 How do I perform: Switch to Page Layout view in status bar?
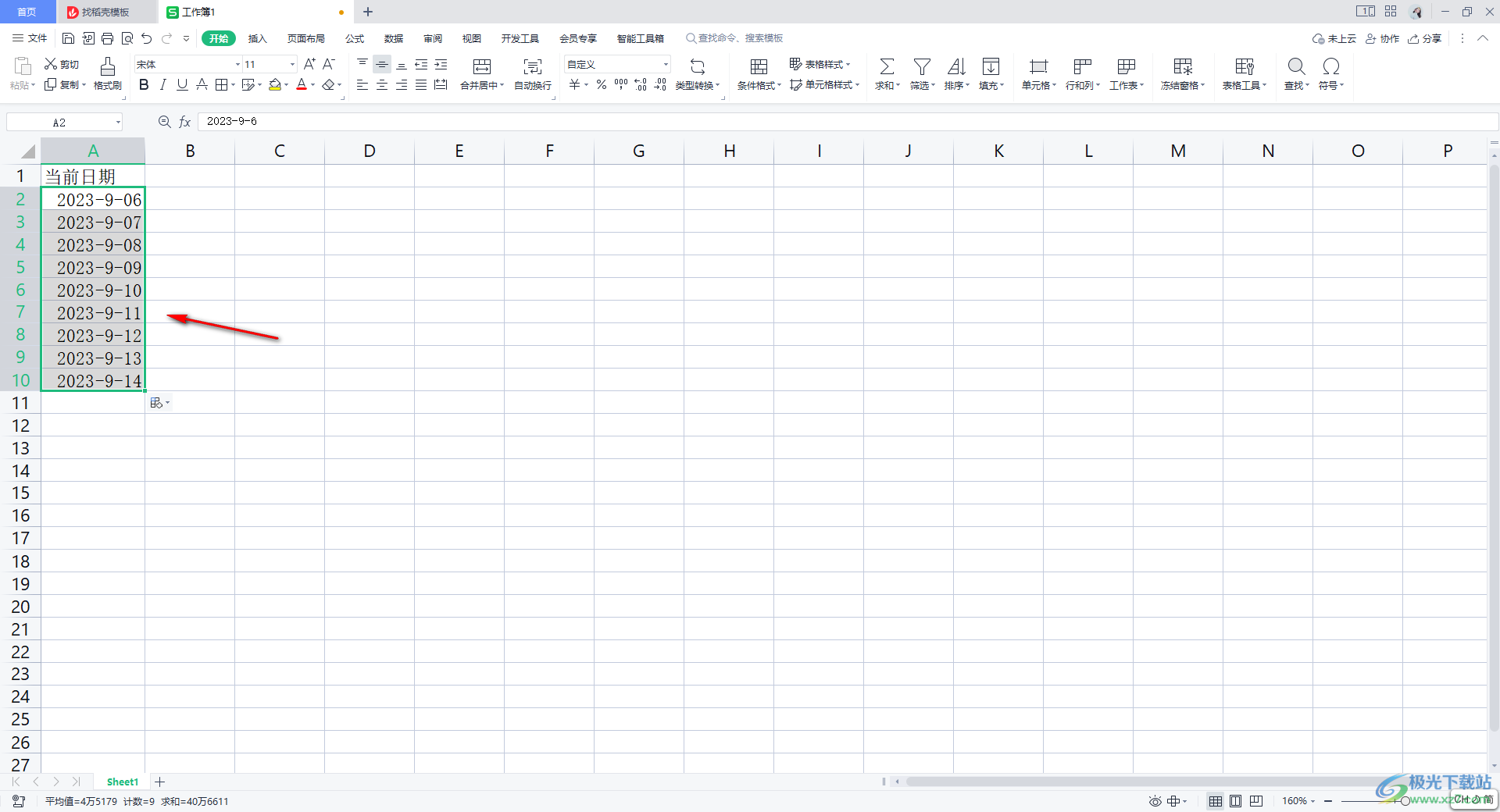point(1236,801)
